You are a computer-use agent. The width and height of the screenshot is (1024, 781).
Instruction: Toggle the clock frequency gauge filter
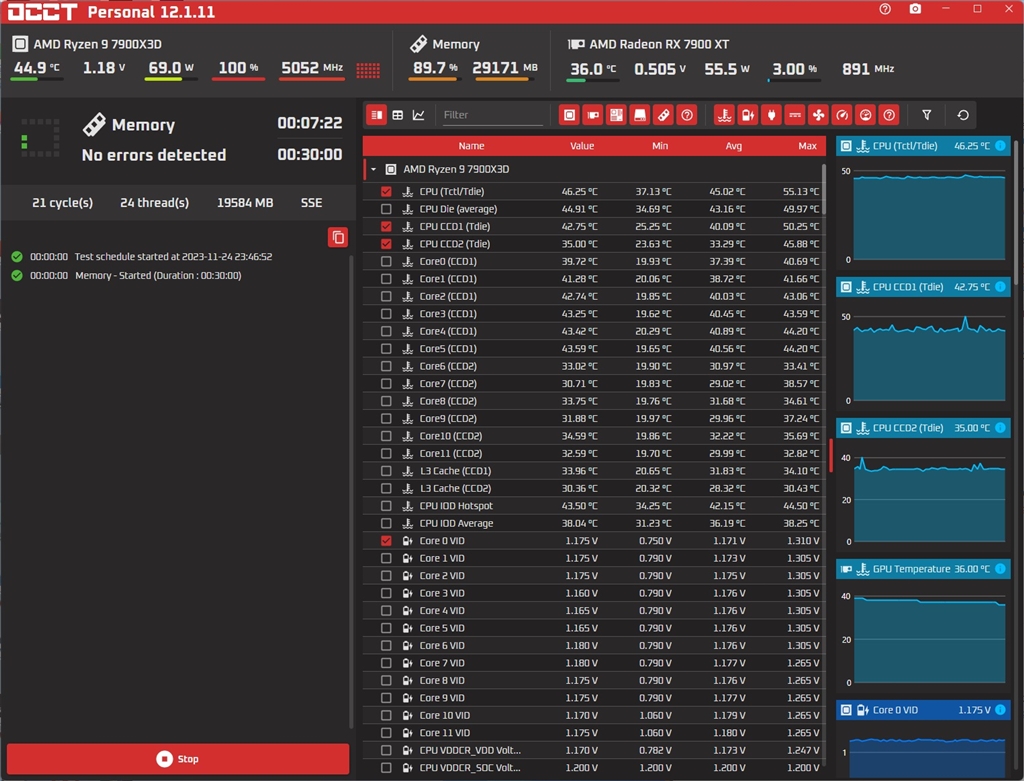842,115
